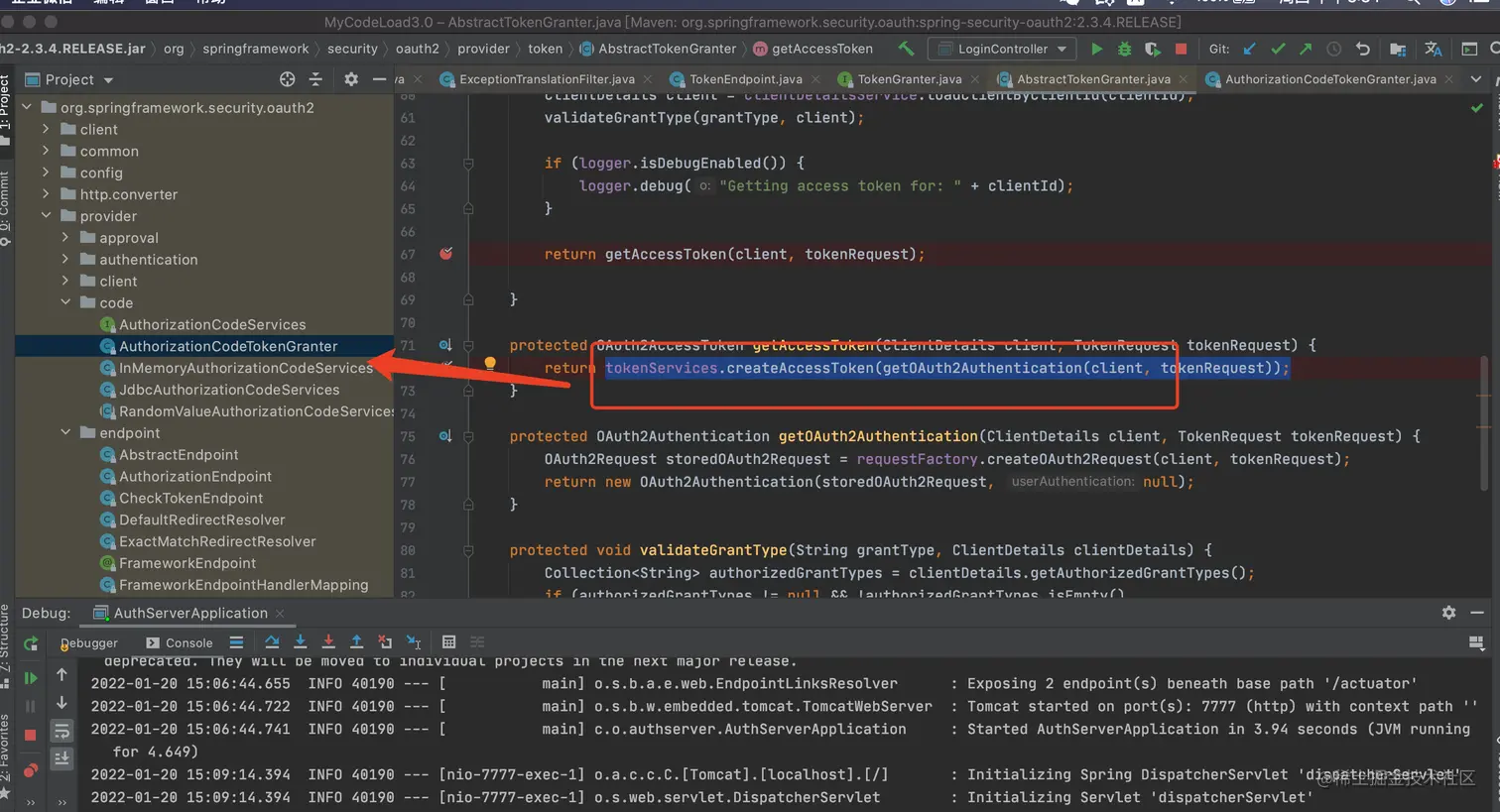Select CheckTokenEndpoint in the tree
Viewport: 1500px width, 812px height.
pyautogui.click(x=182, y=498)
